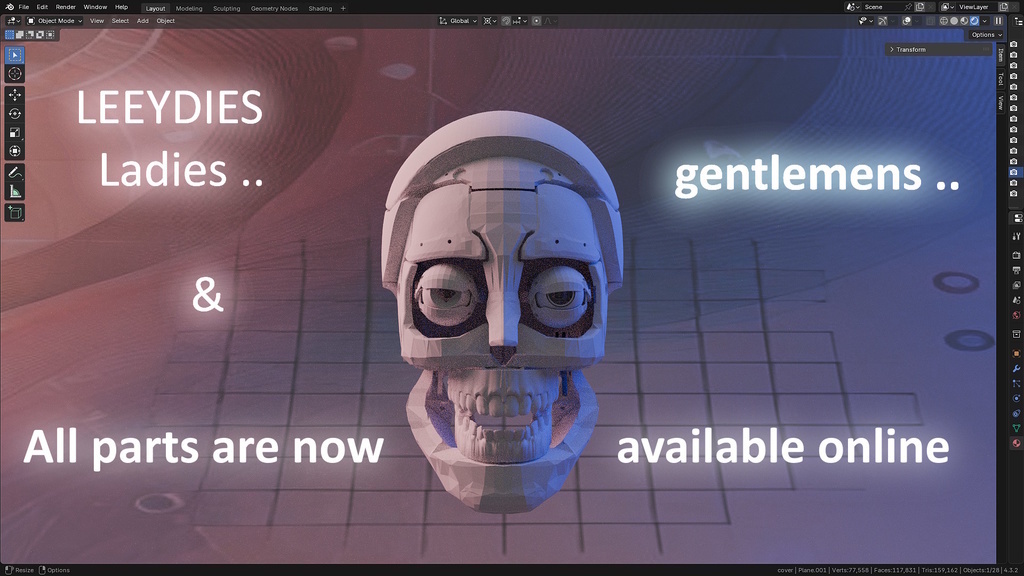Select the Annotate tool
This screenshot has height=576, width=1024.
pos(14,172)
